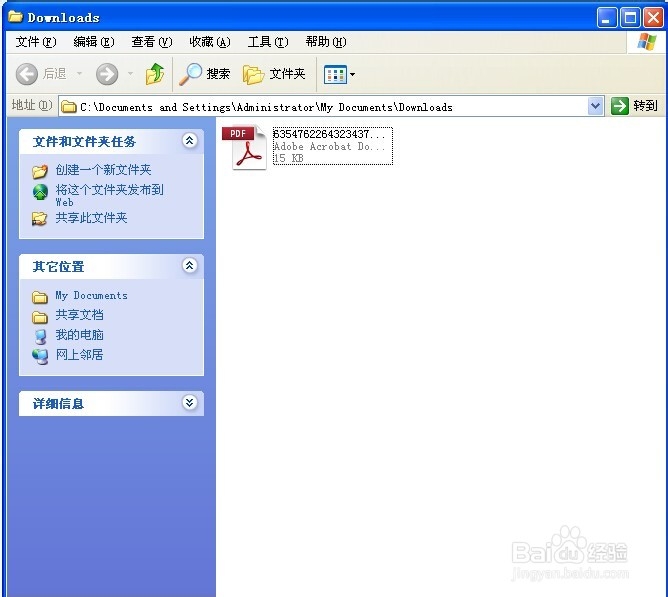Click the Downloads folder icon in title bar
Screen dimensions: 668x597
[15, 17]
